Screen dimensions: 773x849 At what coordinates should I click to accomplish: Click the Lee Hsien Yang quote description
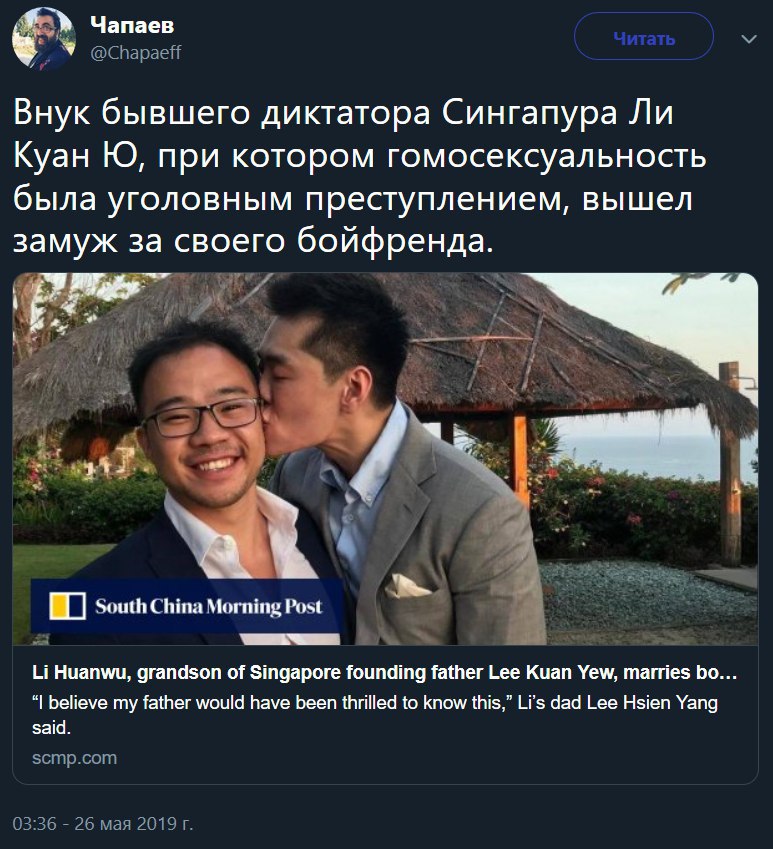pyautogui.click(x=375, y=715)
